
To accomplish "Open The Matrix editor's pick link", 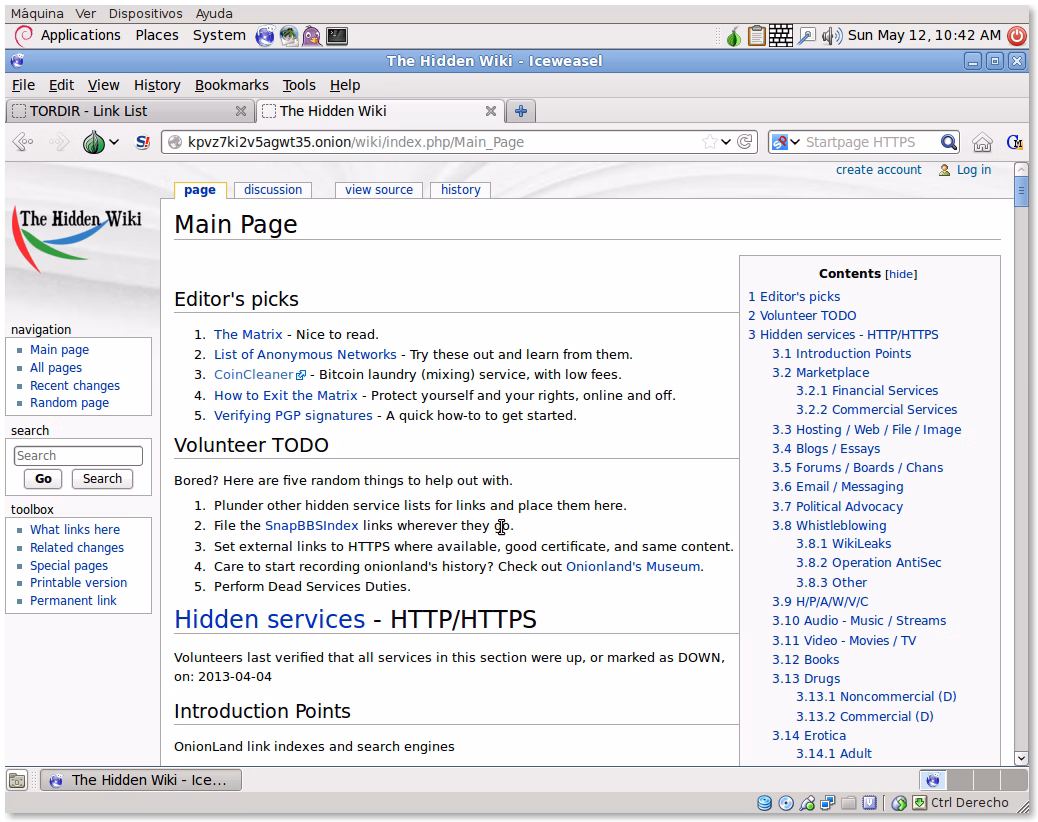I will pyautogui.click(x=248, y=335).
